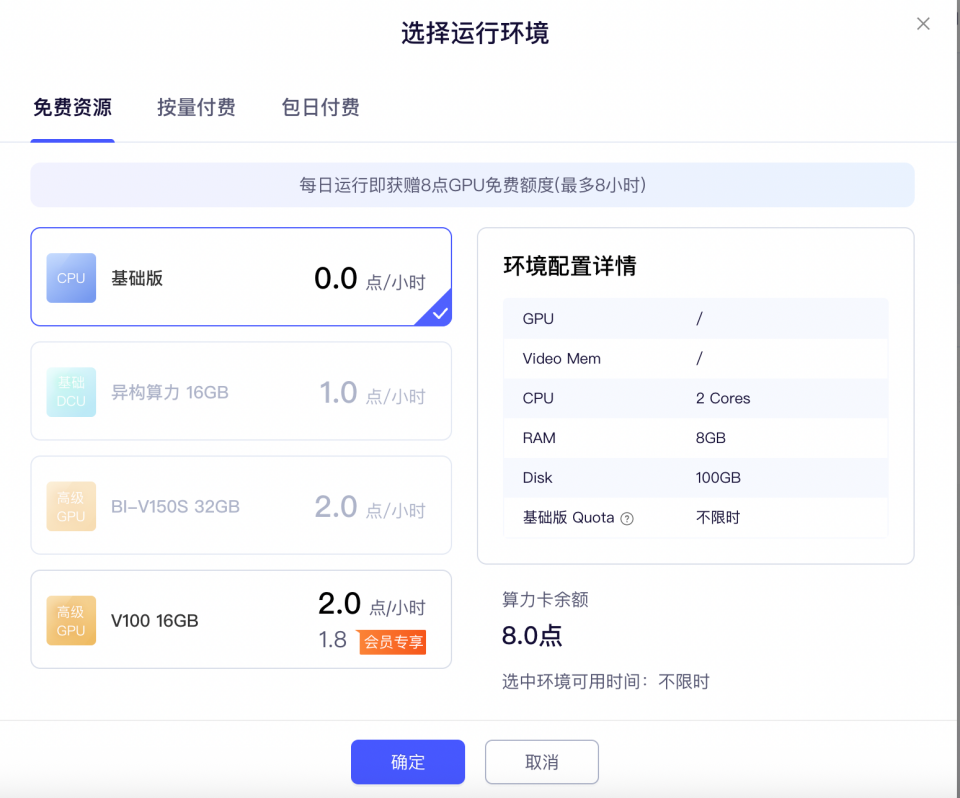Viewport: 960px width, 798px height.
Task: Confirm selection with the 确定 button
Action: (407, 762)
